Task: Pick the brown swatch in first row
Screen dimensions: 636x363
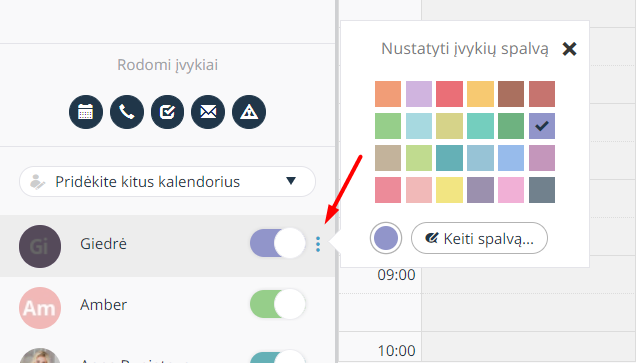Action: [x=511, y=94]
